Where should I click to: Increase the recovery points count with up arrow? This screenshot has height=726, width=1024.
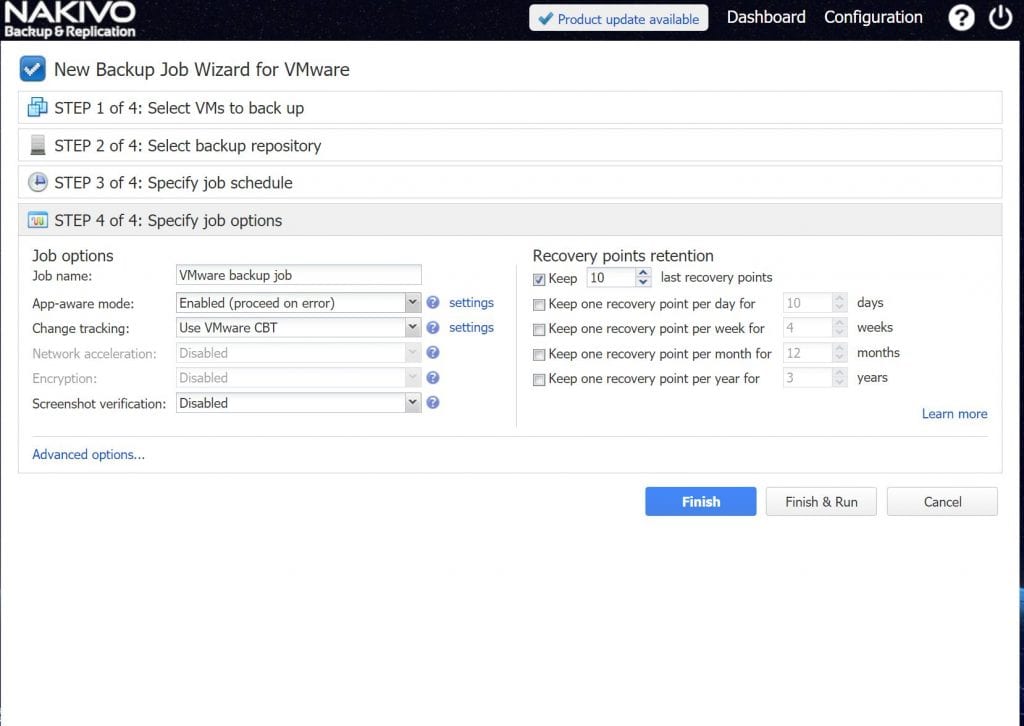coord(643,273)
